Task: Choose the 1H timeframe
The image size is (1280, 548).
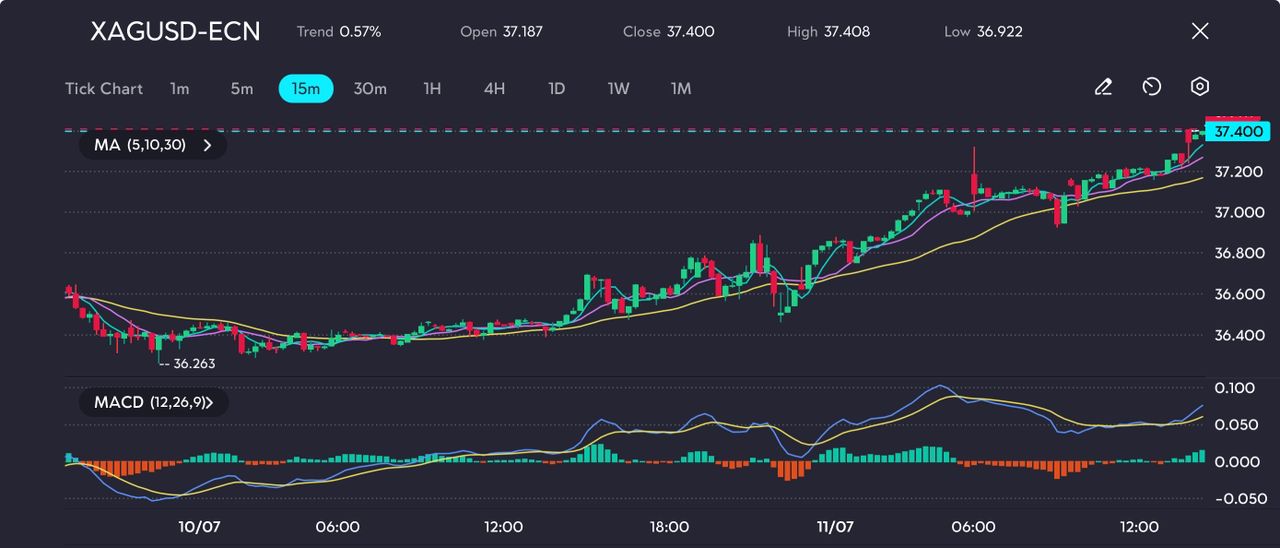Action: 432,89
